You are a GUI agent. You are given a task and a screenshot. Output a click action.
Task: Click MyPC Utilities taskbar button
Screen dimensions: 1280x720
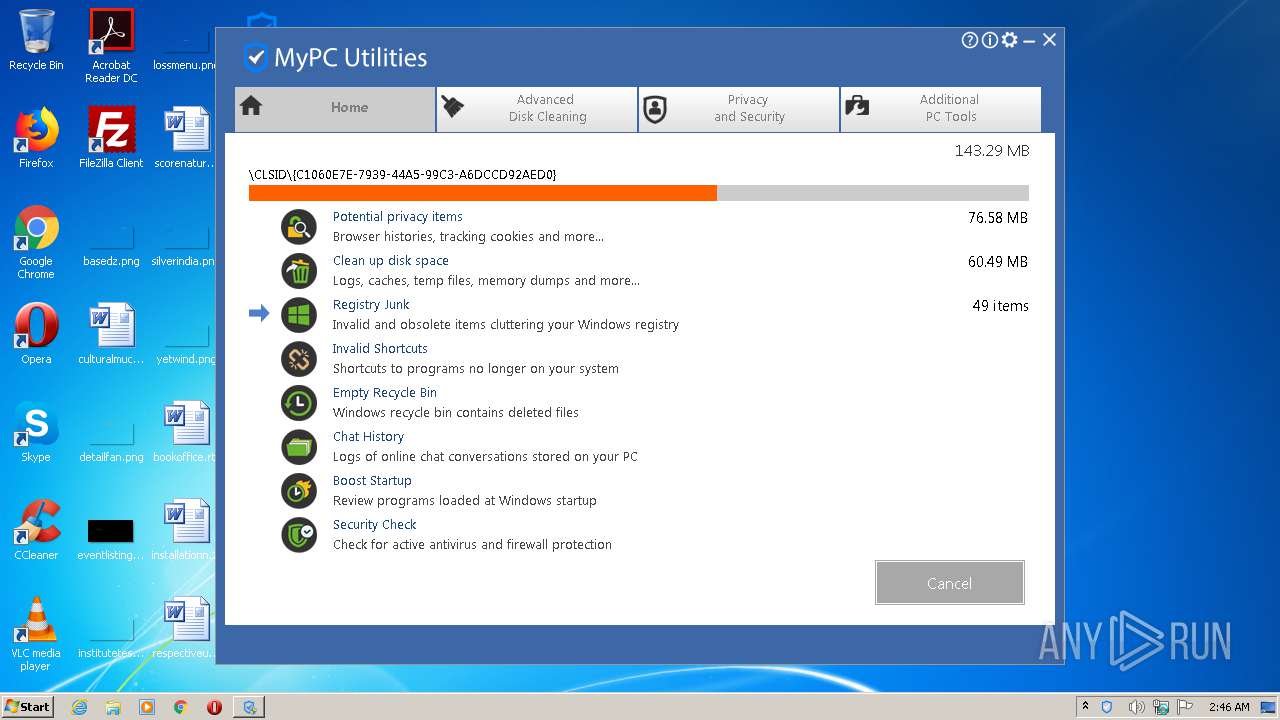coord(248,707)
